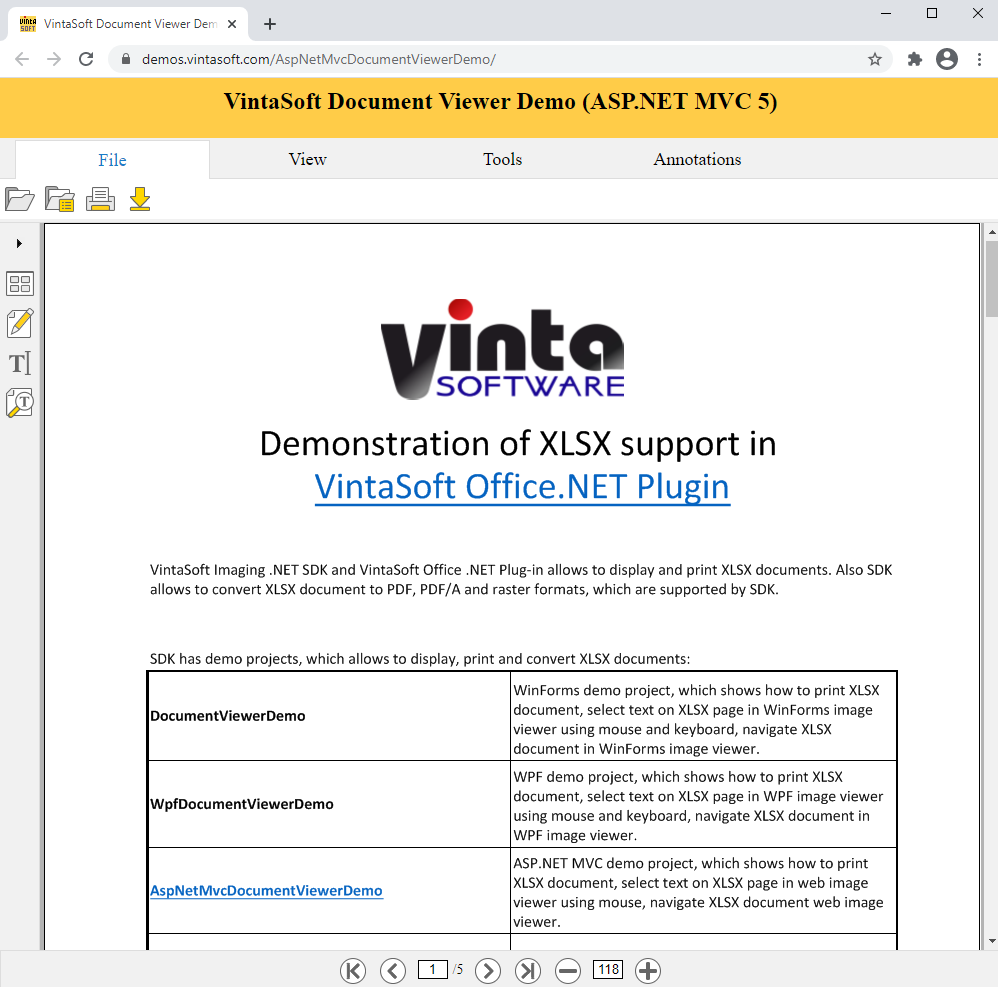
Task: Open the page thumbnails panel
Action: (20, 284)
